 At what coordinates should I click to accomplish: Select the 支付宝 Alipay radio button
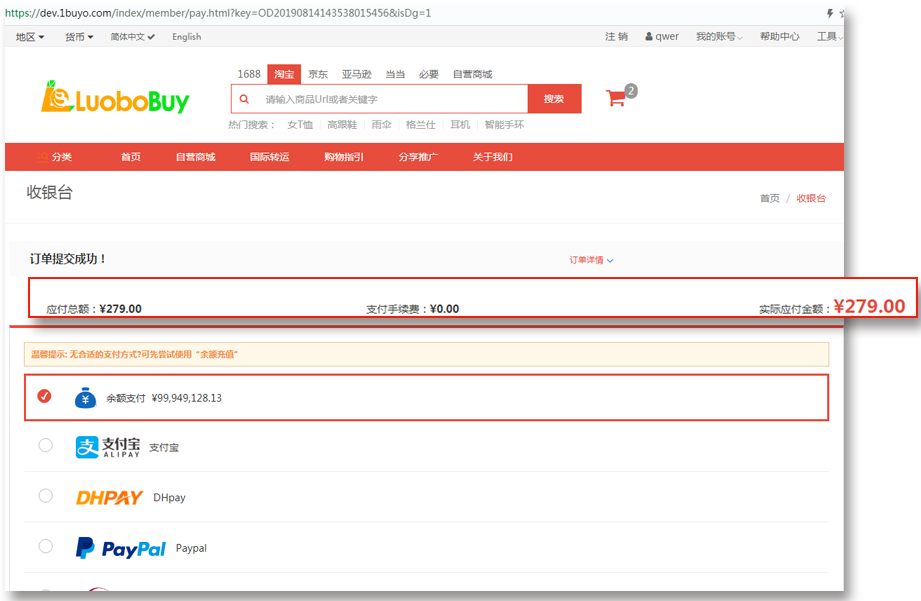point(45,445)
